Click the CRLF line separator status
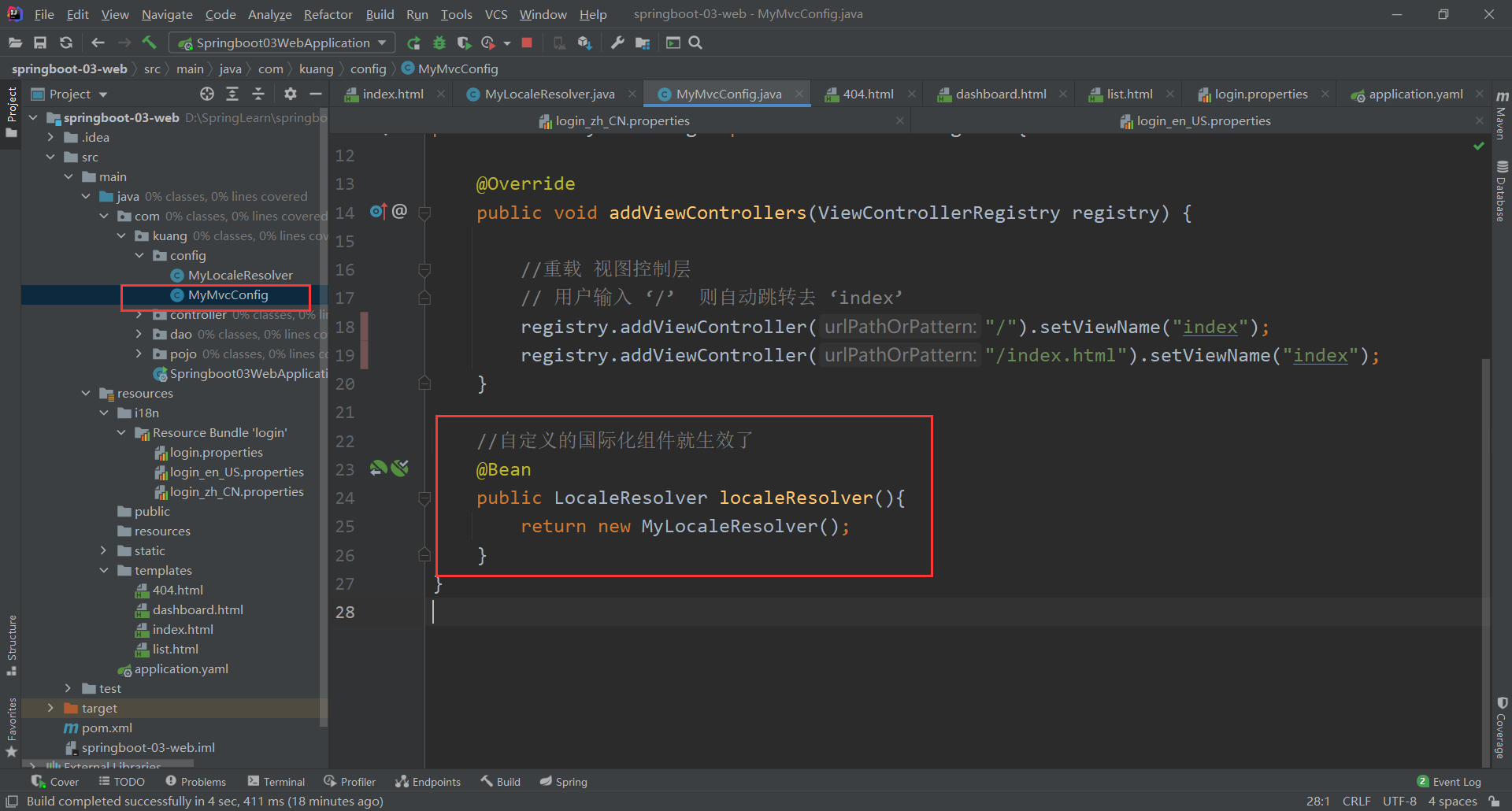The height and width of the screenshot is (811, 1512). (x=1356, y=802)
